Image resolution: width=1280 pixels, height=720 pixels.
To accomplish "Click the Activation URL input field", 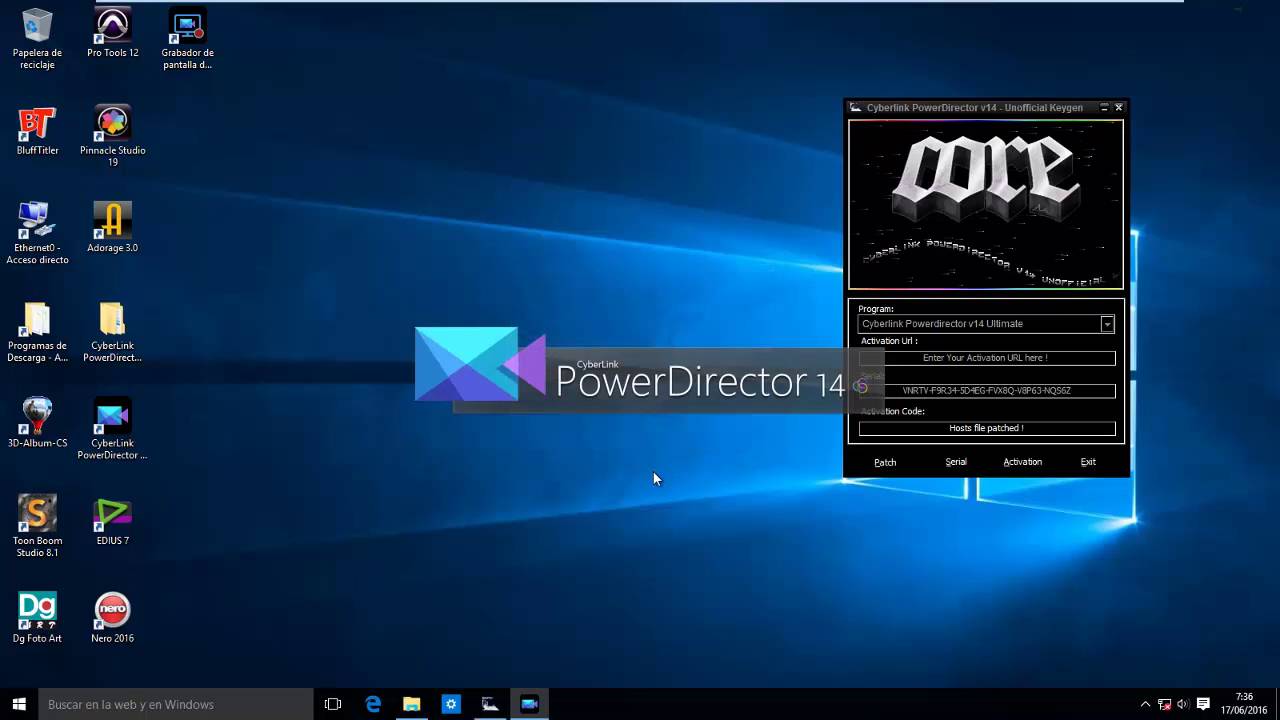I will point(986,358).
